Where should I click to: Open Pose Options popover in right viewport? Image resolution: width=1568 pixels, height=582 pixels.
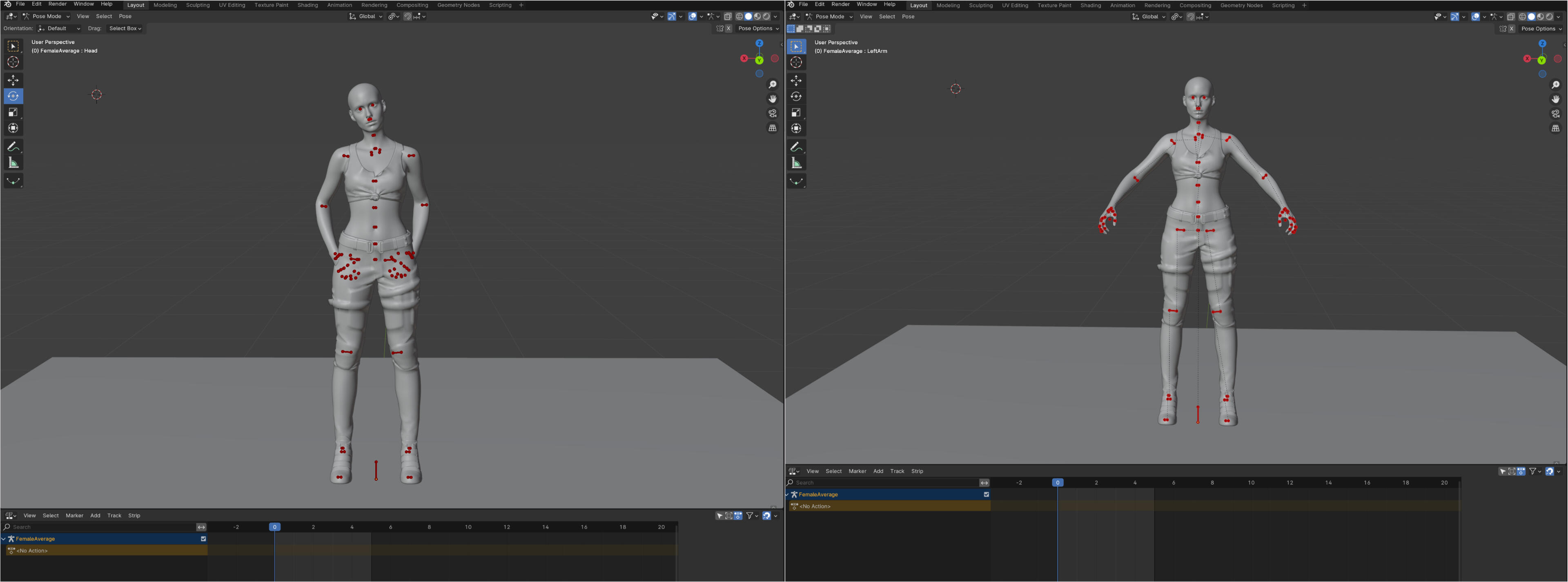[1541, 29]
